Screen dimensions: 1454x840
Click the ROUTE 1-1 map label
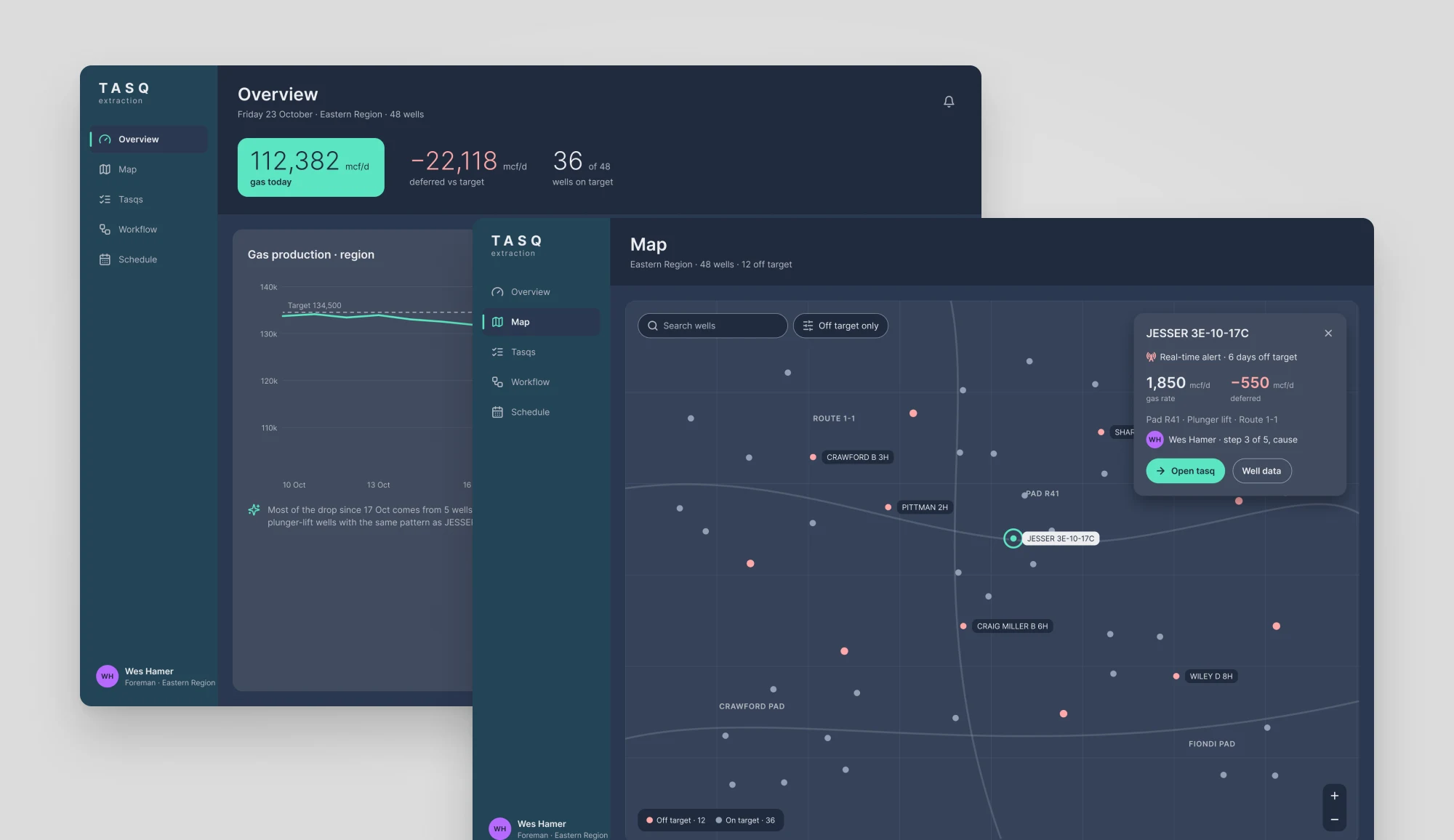834,419
